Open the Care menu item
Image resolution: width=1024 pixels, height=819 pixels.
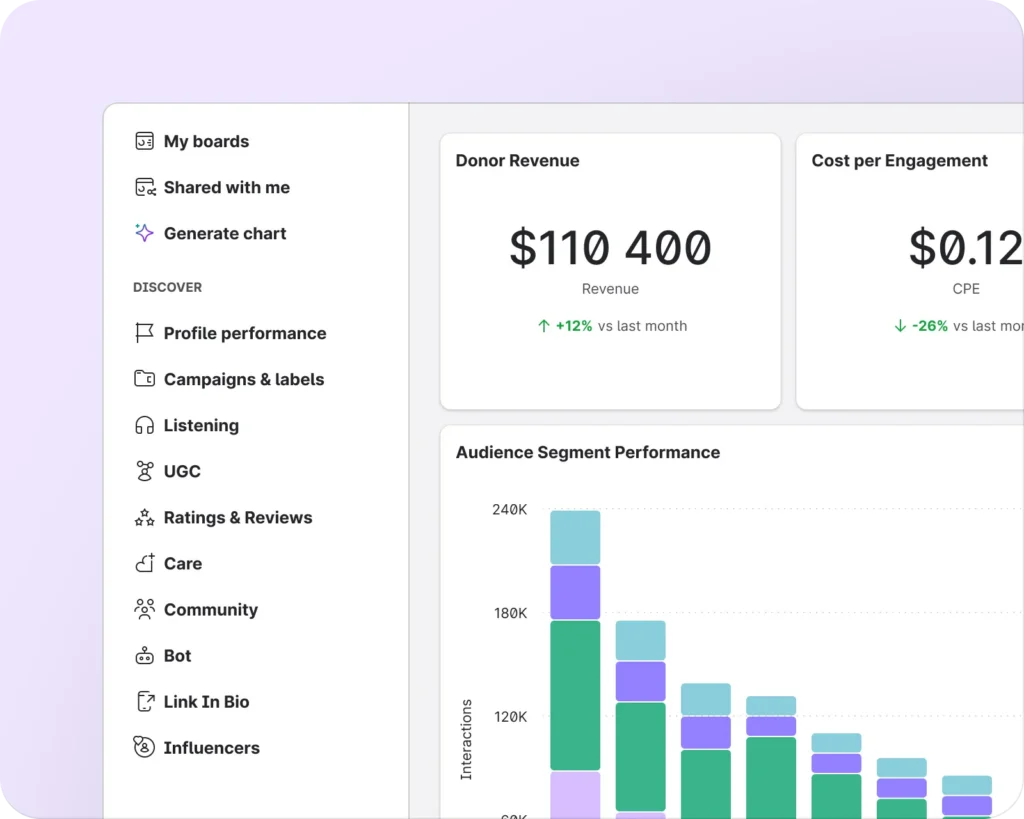(x=182, y=564)
